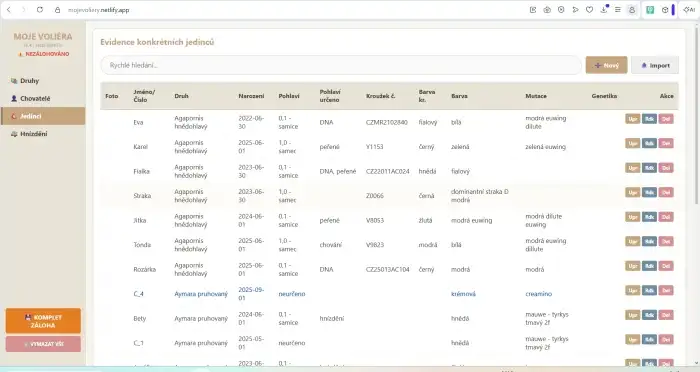This screenshot has width=700, height=372.
Task: Open the browser profile icon
Action: click(632, 10)
